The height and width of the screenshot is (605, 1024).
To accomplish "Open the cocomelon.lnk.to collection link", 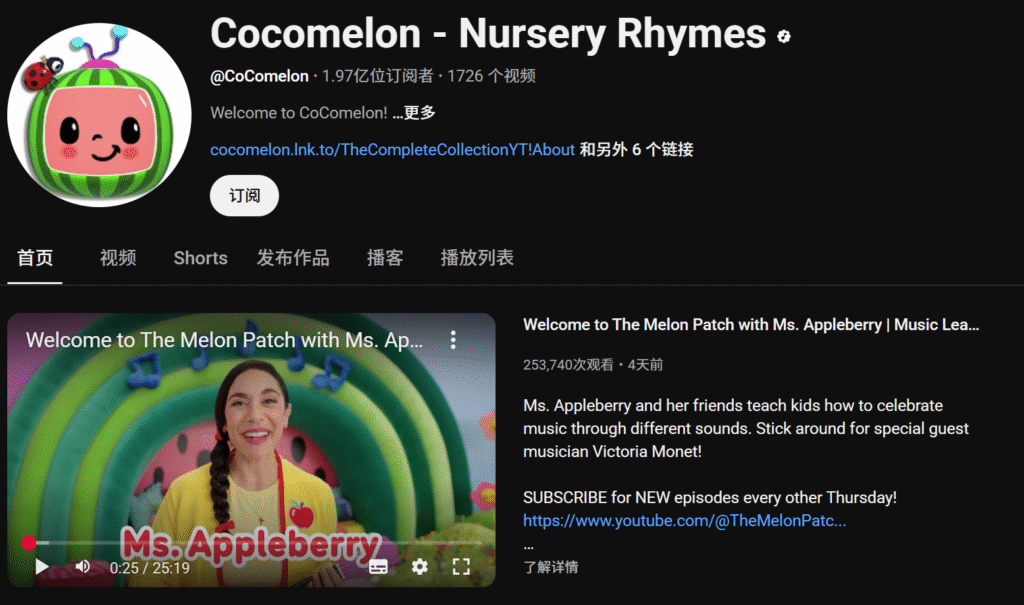I will coord(392,150).
